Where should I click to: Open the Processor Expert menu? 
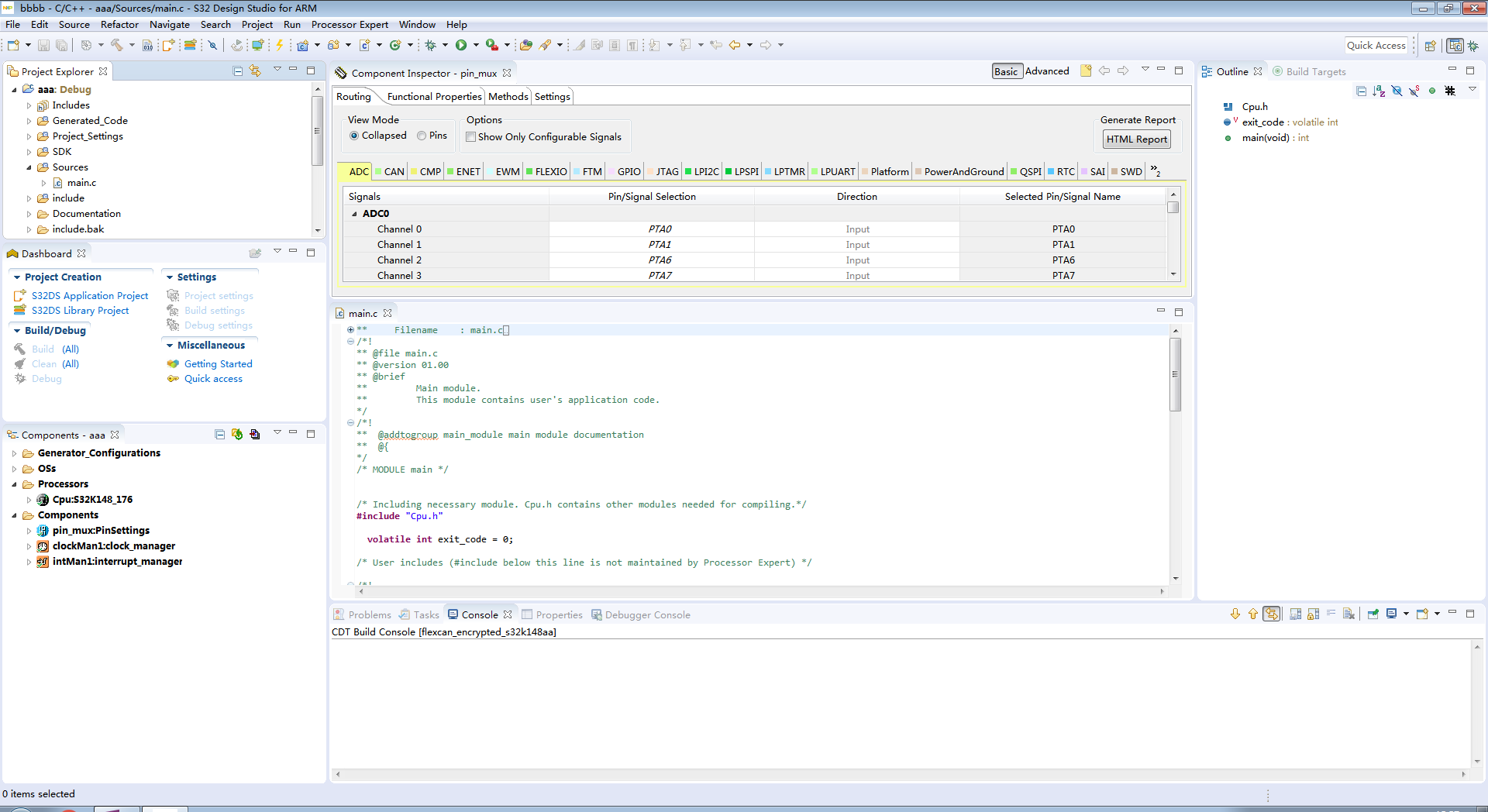coord(350,25)
